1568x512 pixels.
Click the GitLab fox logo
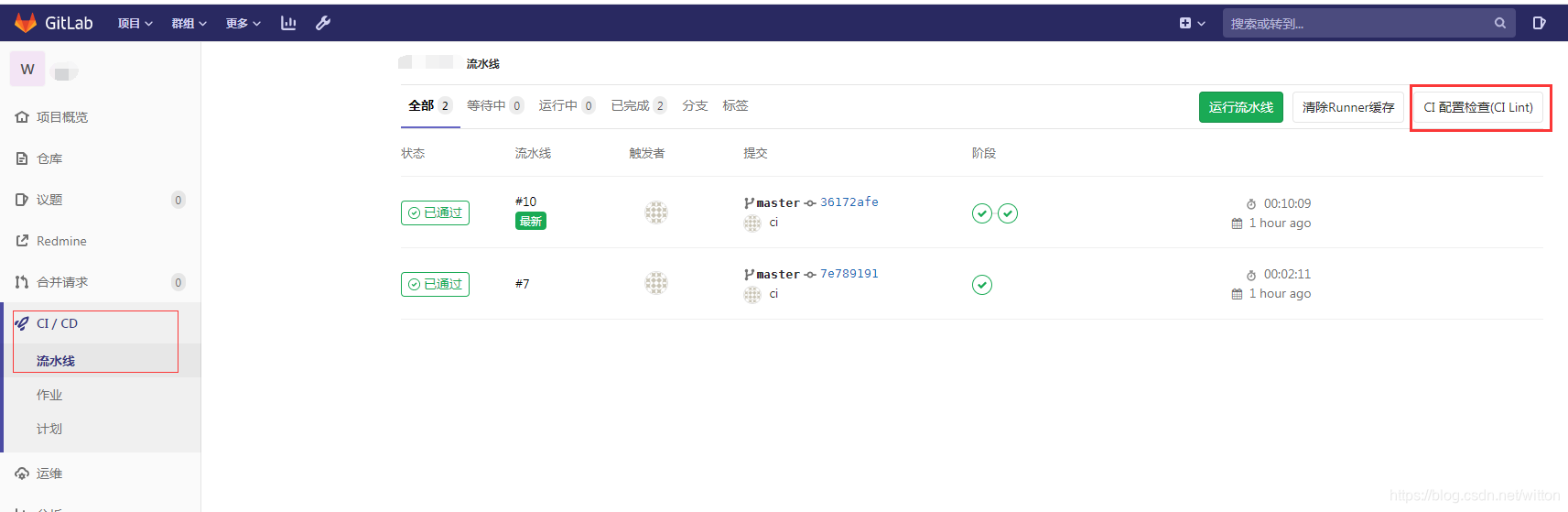tap(26, 23)
